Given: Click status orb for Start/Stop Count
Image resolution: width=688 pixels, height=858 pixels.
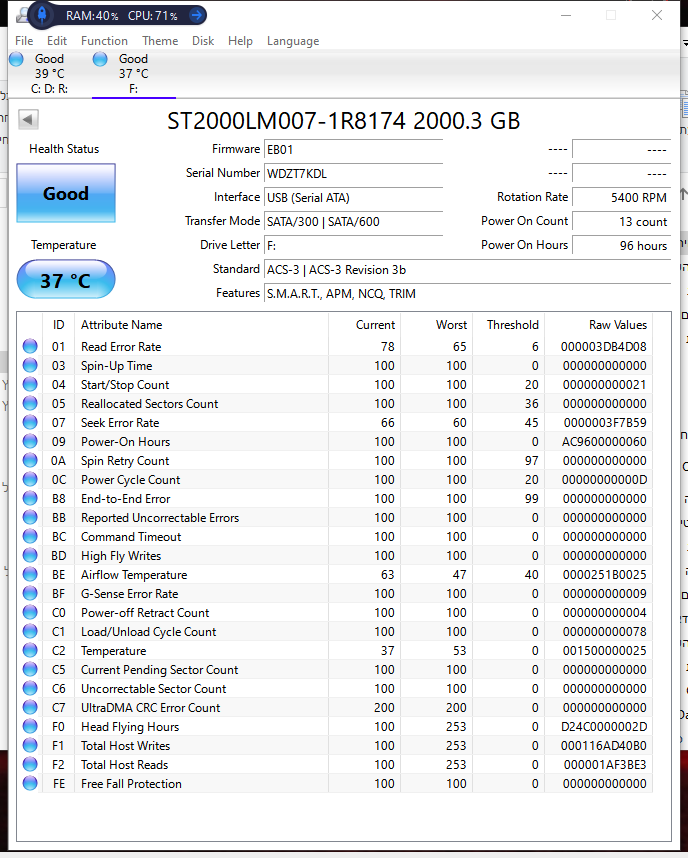Looking at the screenshot, I should click(30, 384).
